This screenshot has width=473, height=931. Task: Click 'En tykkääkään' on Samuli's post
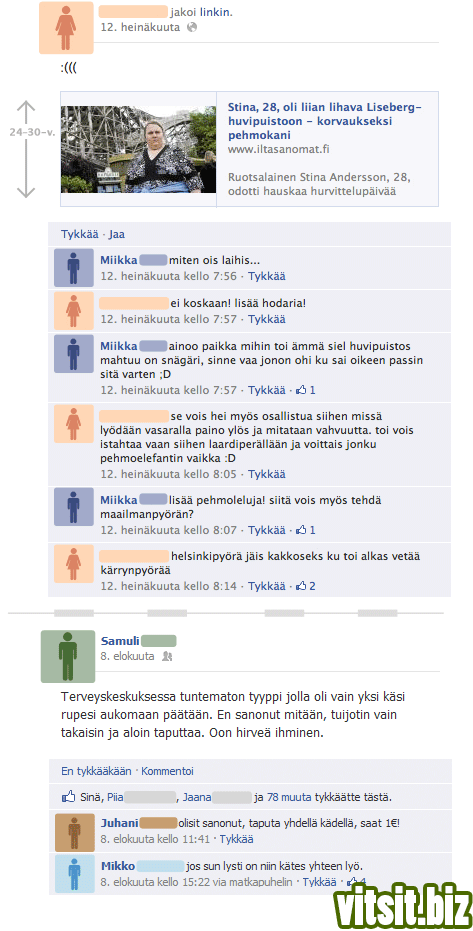point(96,771)
